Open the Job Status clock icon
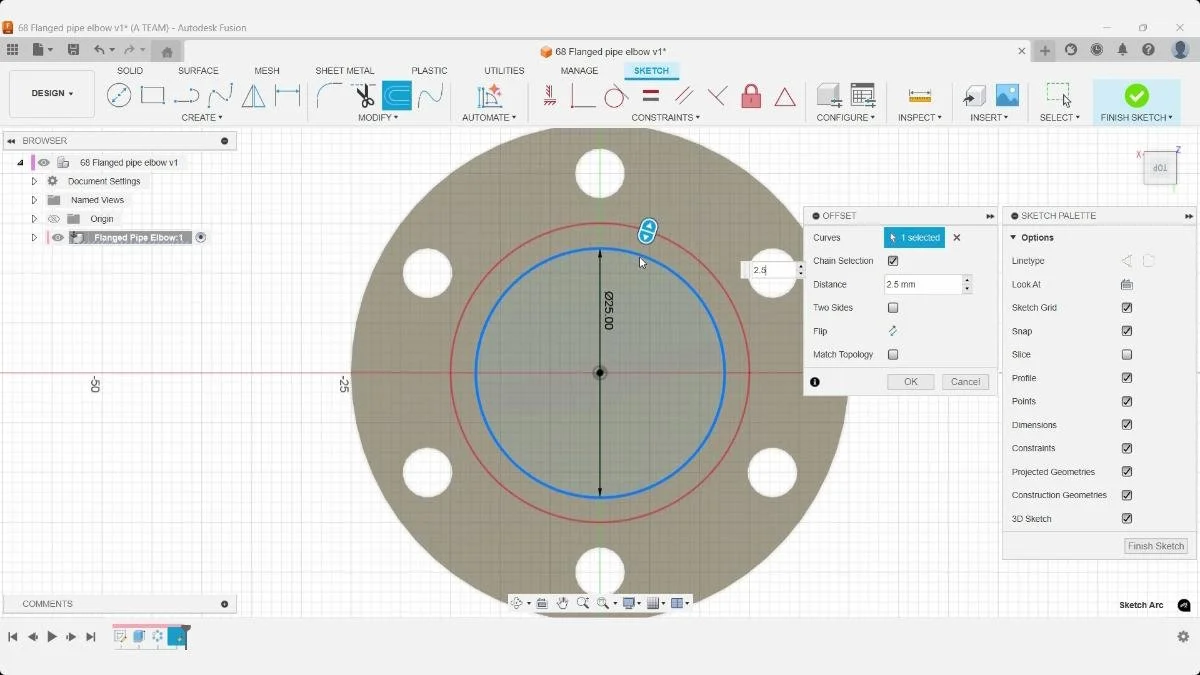This screenshot has width=1200, height=675. tap(1097, 50)
